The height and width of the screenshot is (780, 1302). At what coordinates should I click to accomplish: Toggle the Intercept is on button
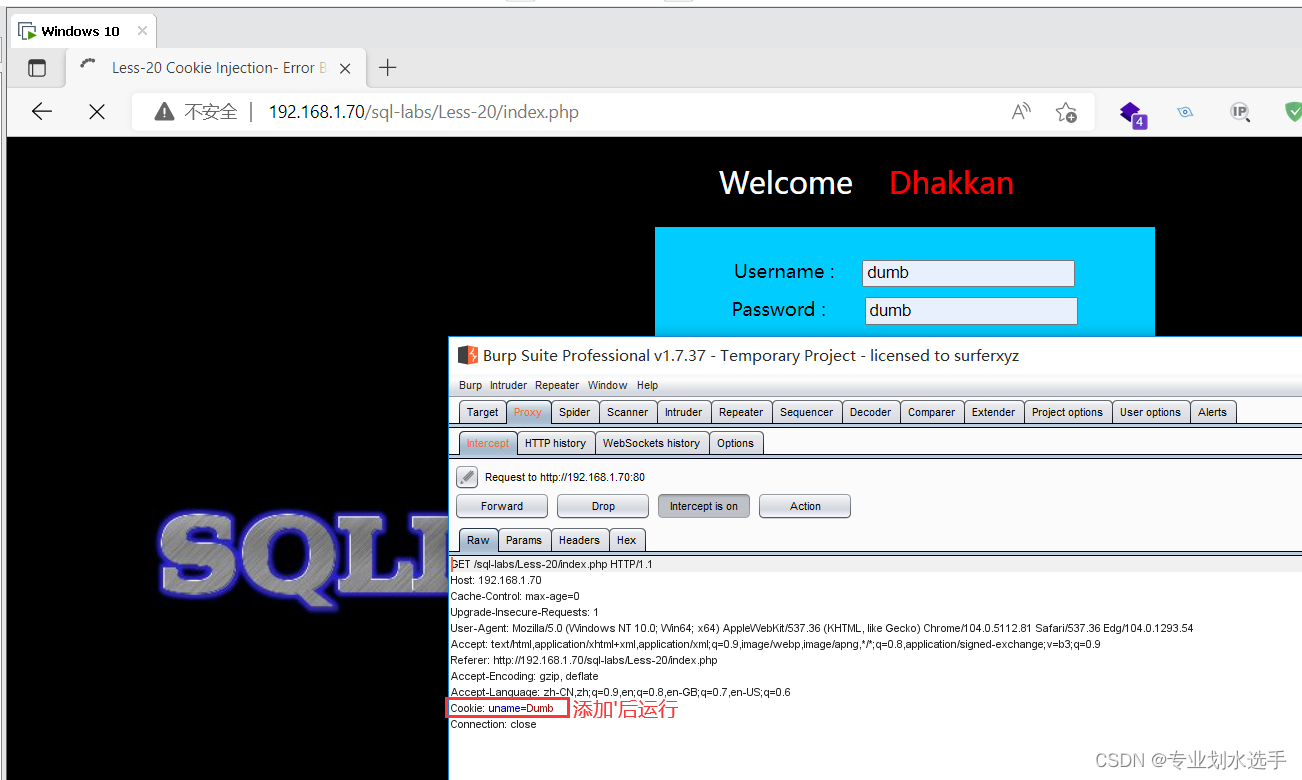pyautogui.click(x=704, y=506)
